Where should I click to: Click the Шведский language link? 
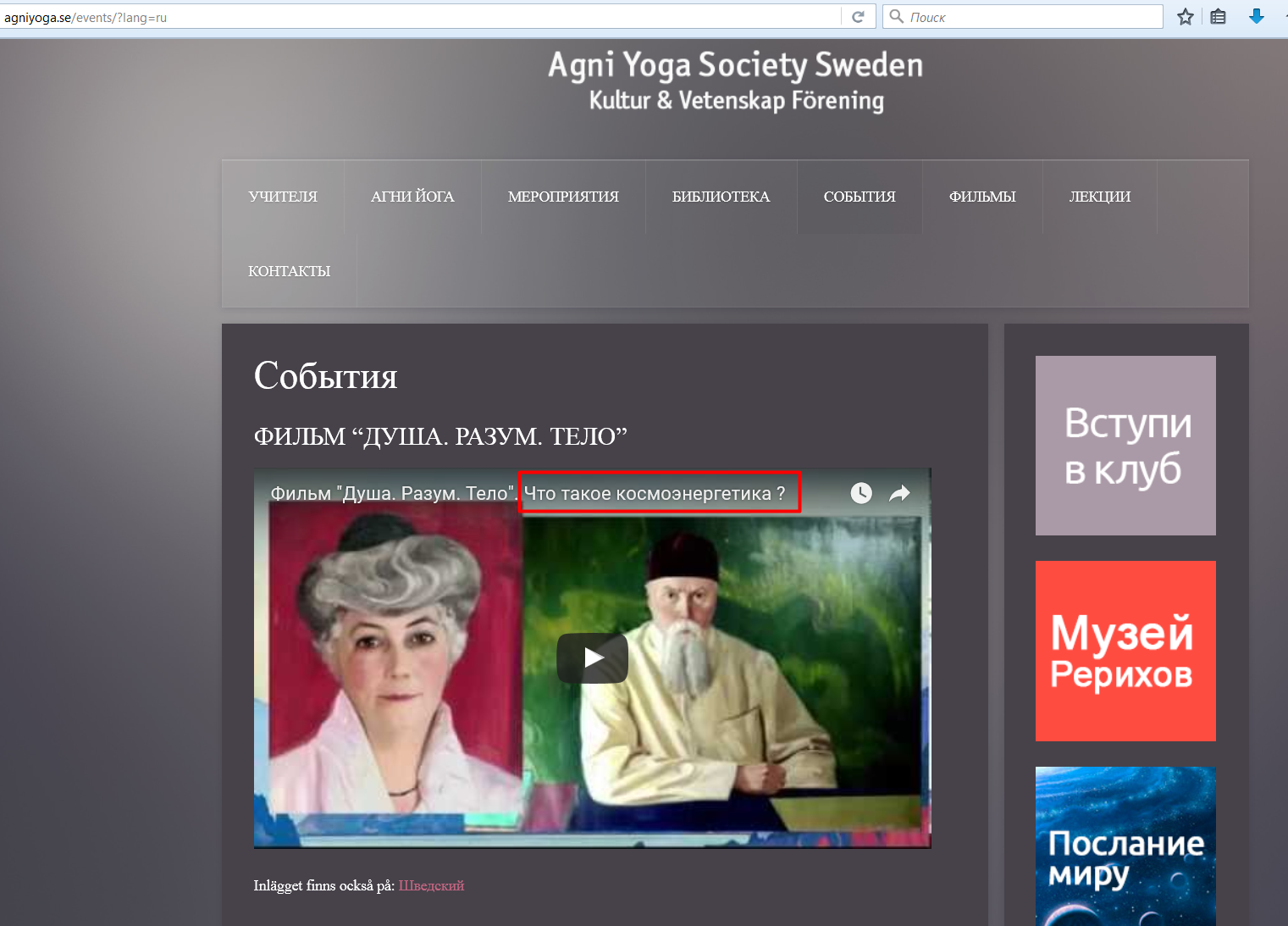(x=431, y=885)
